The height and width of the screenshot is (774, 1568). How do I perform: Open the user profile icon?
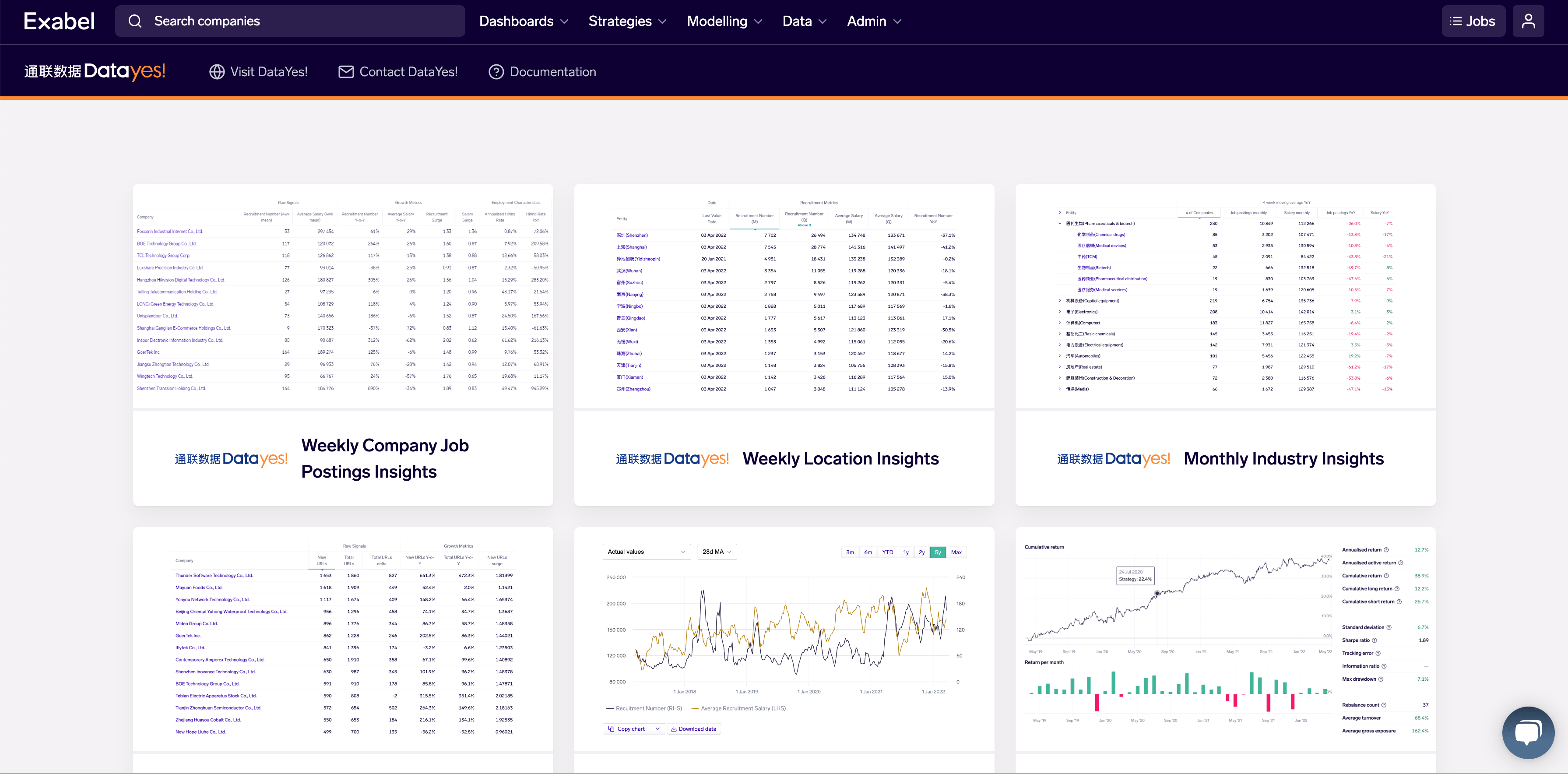click(x=1529, y=21)
